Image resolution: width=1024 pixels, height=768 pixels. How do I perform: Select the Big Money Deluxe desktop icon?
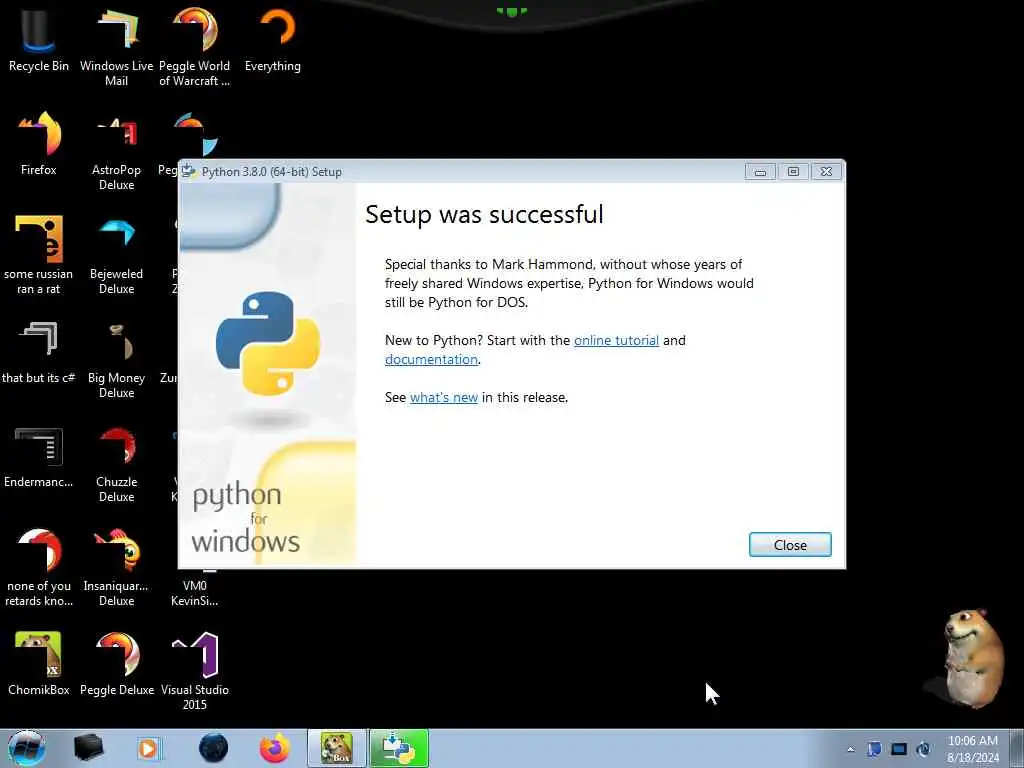[116, 359]
